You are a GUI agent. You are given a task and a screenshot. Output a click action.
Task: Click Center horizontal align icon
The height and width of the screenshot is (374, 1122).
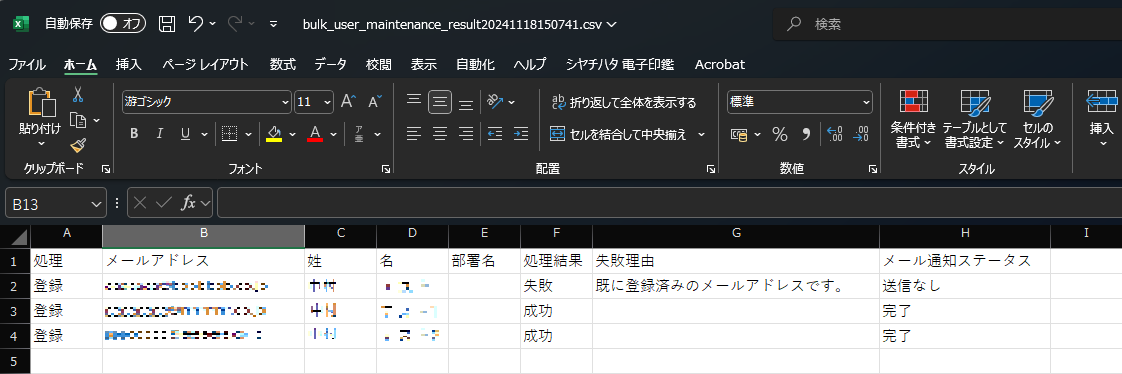tap(440, 133)
